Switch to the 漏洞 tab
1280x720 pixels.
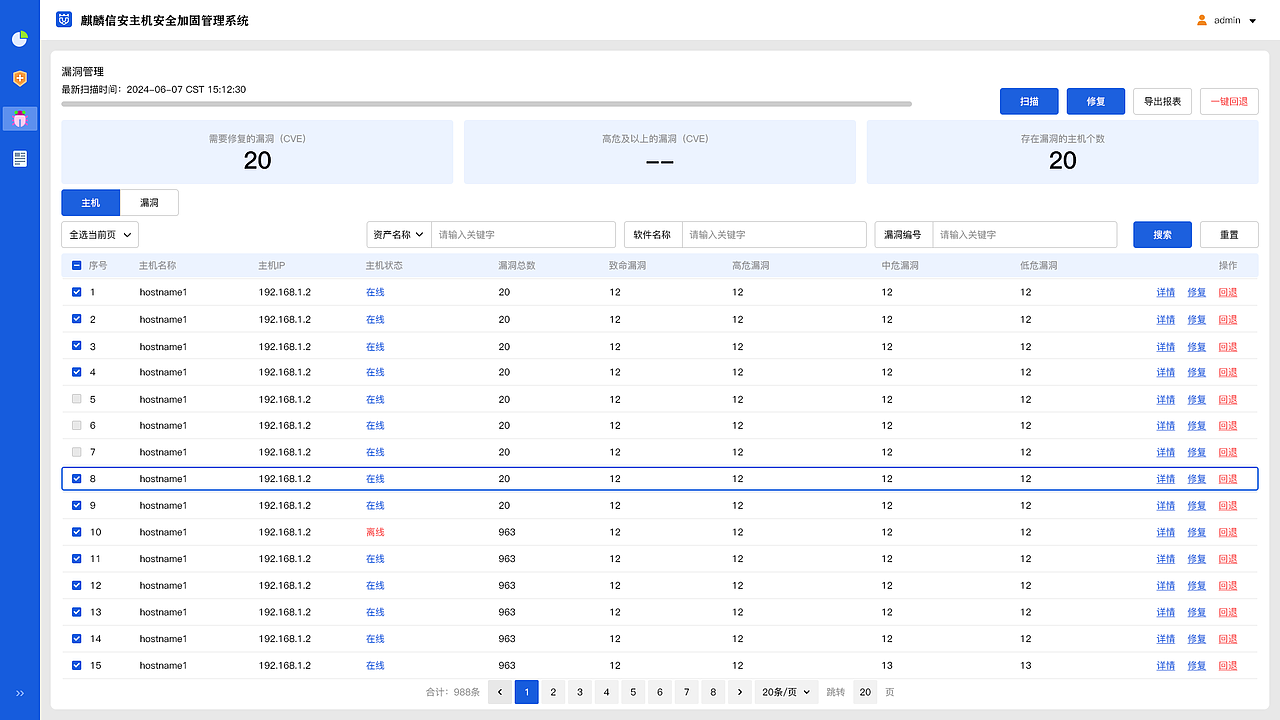tap(149, 203)
